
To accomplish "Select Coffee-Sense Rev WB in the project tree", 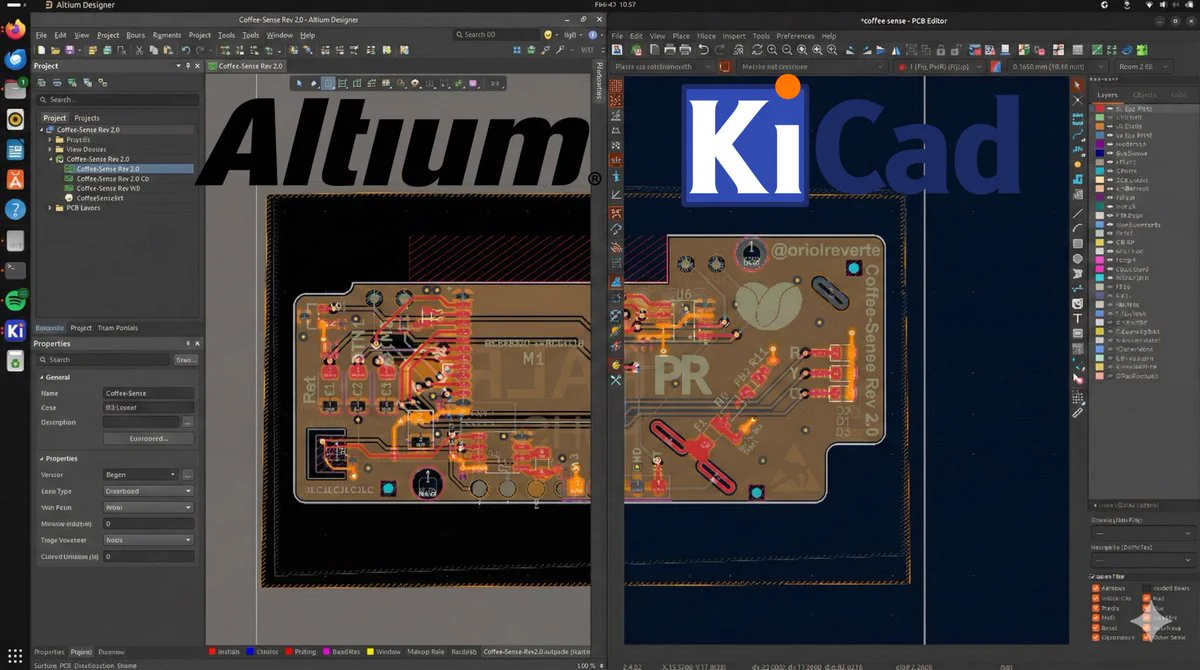I will pos(108,188).
